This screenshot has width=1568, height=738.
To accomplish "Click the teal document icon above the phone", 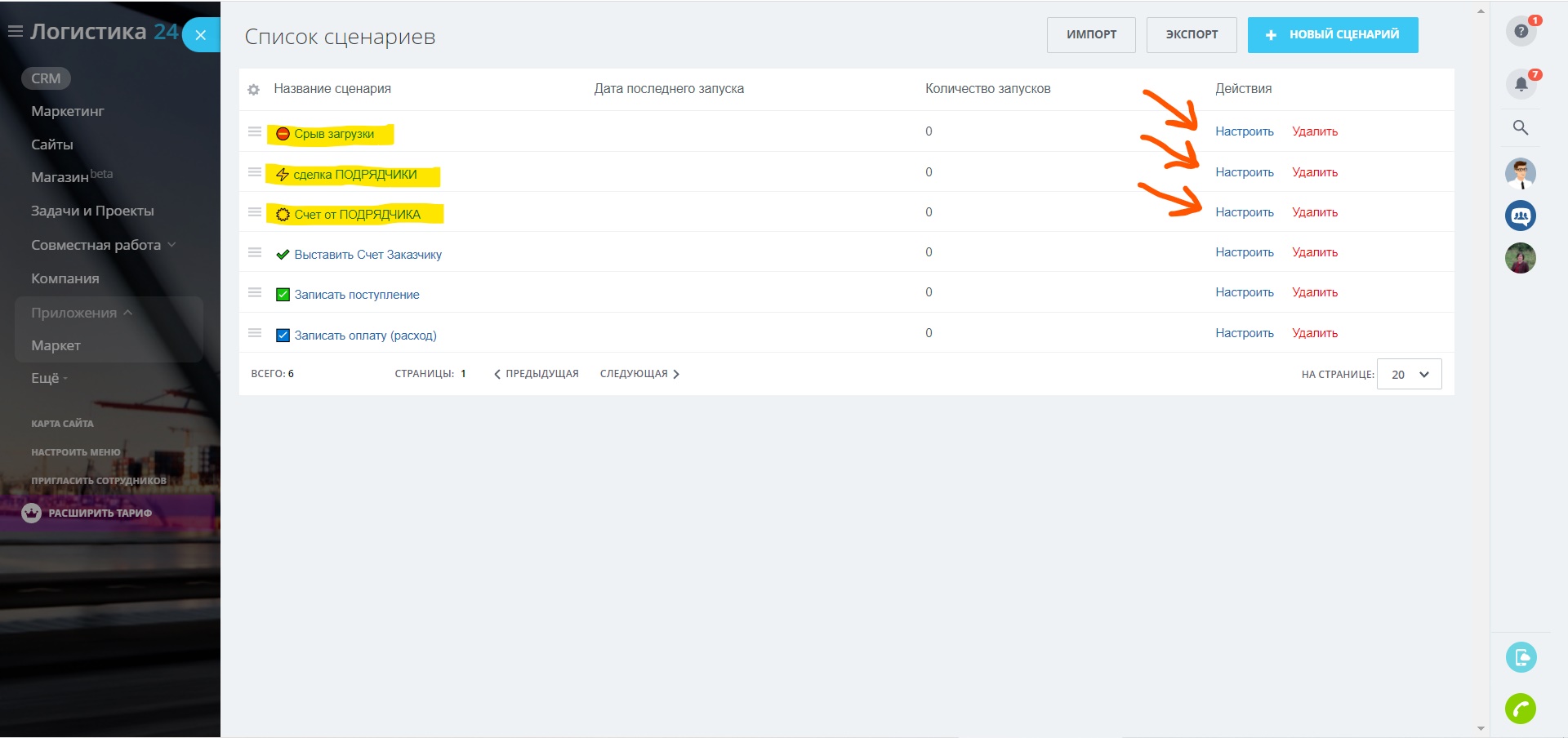I will click(1521, 657).
